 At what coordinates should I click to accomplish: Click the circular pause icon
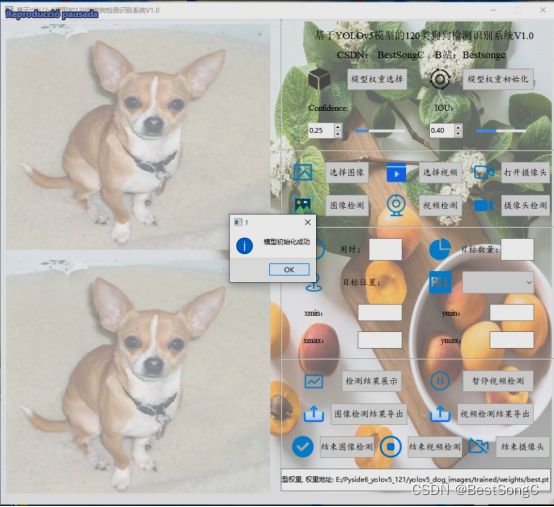tap(440, 381)
